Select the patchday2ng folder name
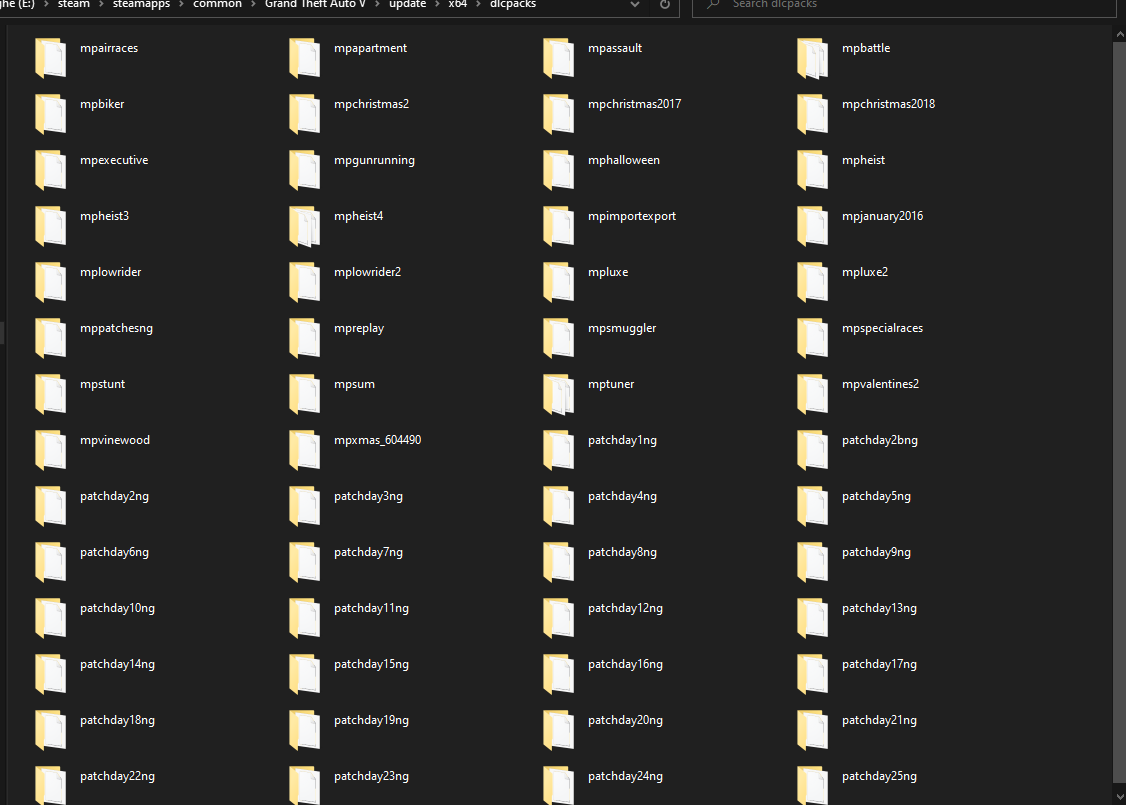The height and width of the screenshot is (805, 1126). pyautogui.click(x=114, y=496)
